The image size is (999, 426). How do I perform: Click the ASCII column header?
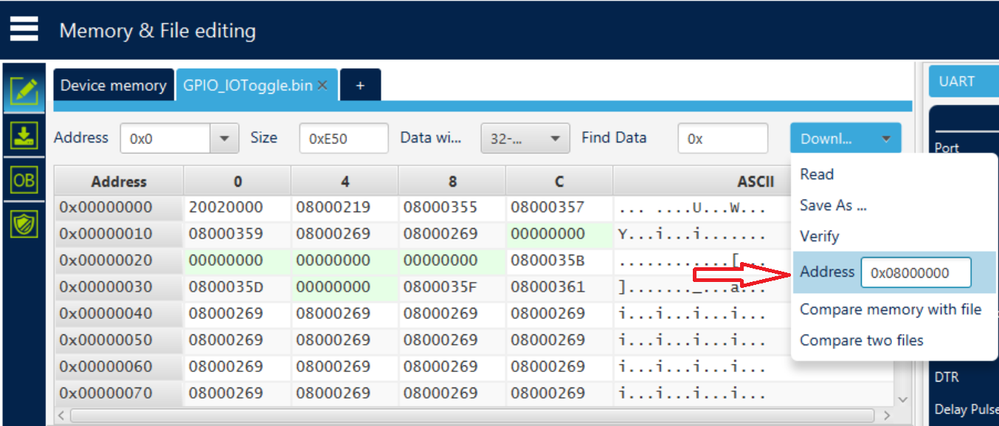pyautogui.click(x=756, y=181)
